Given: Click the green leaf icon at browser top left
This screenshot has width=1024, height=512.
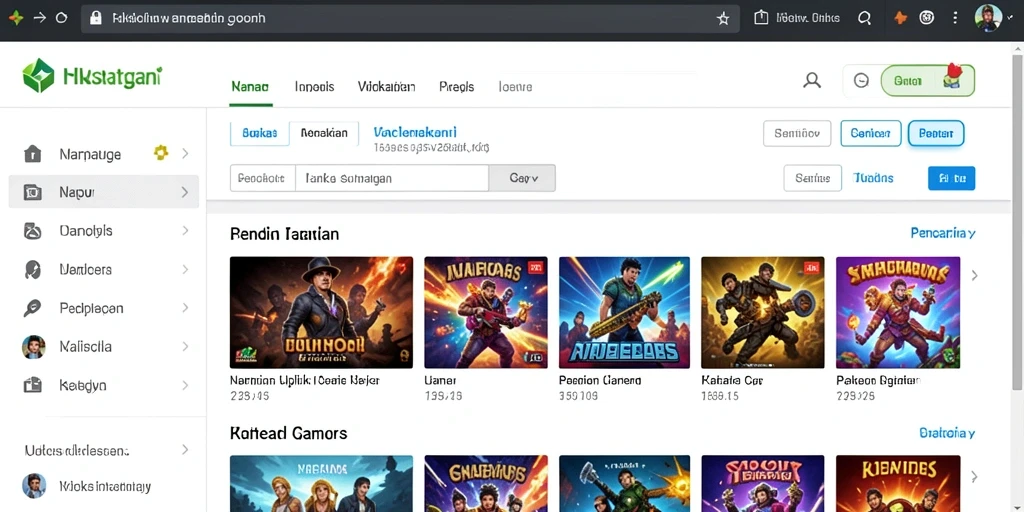Looking at the screenshot, I should (x=16, y=18).
